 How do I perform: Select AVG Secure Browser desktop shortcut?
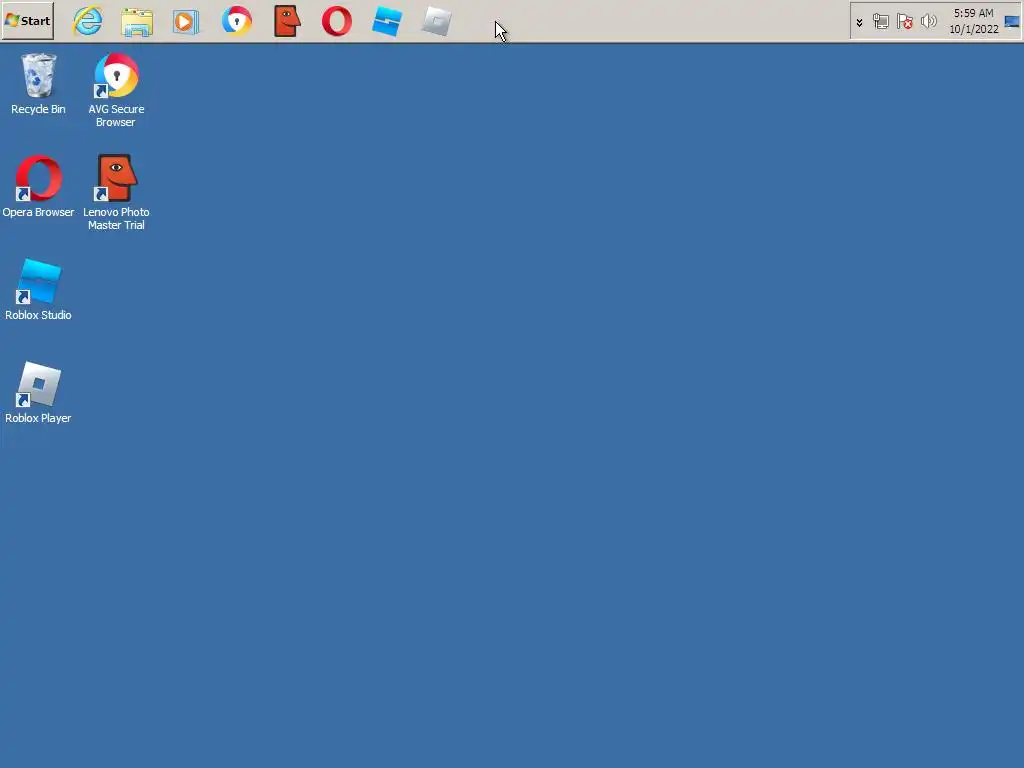(x=116, y=90)
